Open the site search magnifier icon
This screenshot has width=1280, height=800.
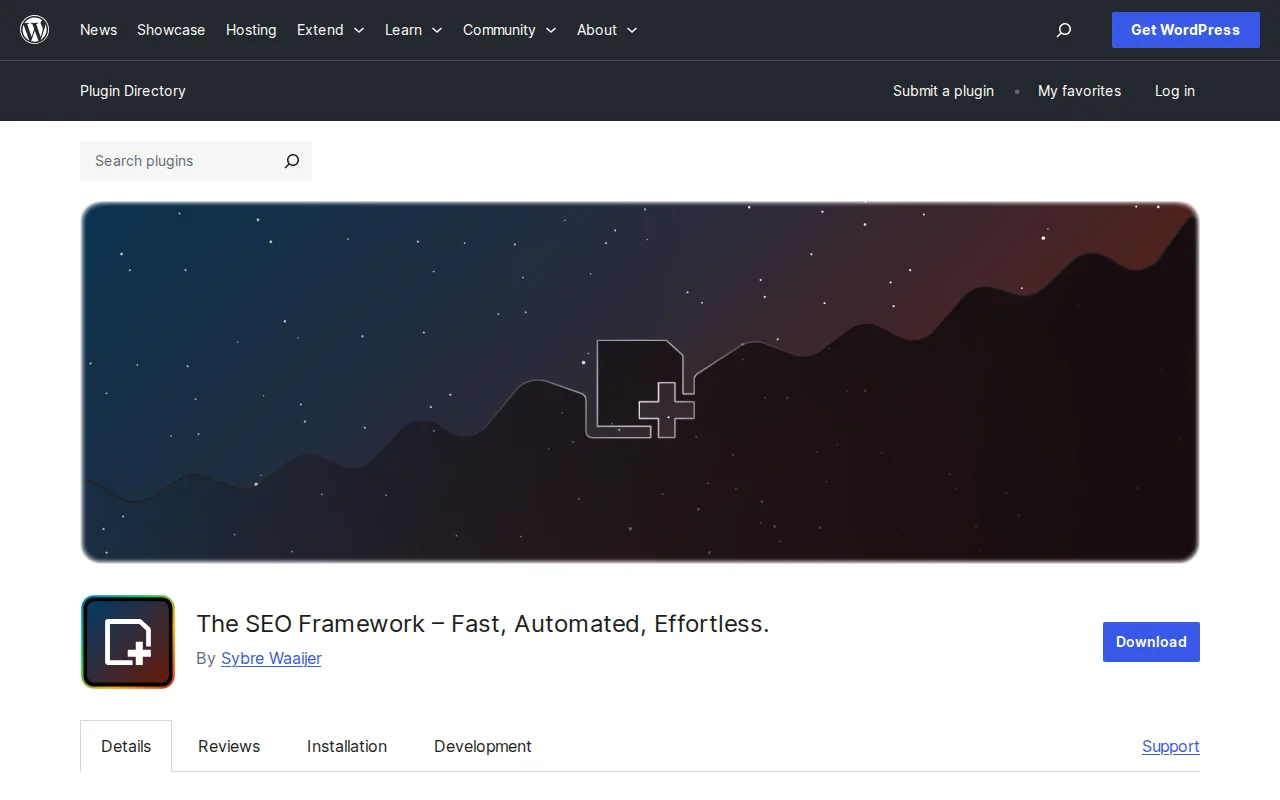tap(1064, 30)
